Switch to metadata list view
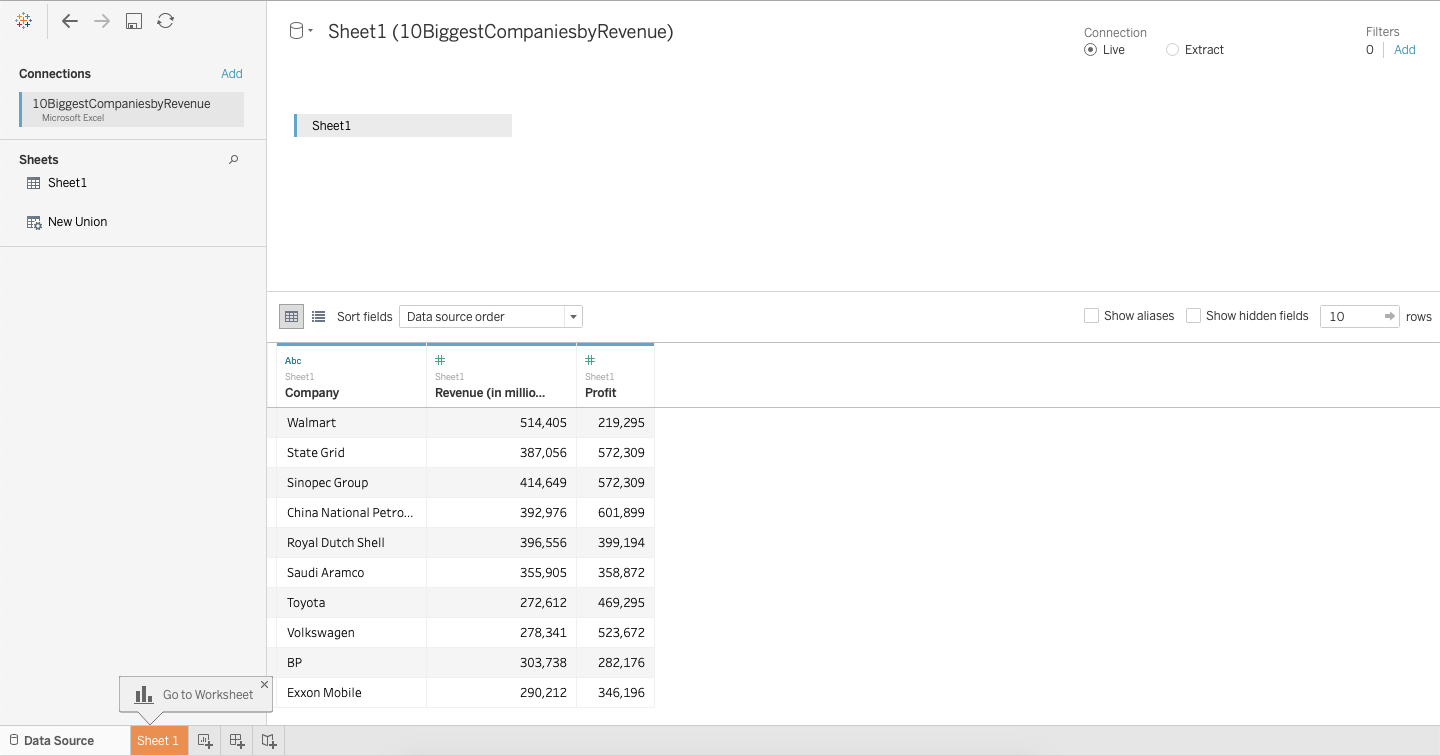This screenshot has width=1440, height=756. point(318,316)
